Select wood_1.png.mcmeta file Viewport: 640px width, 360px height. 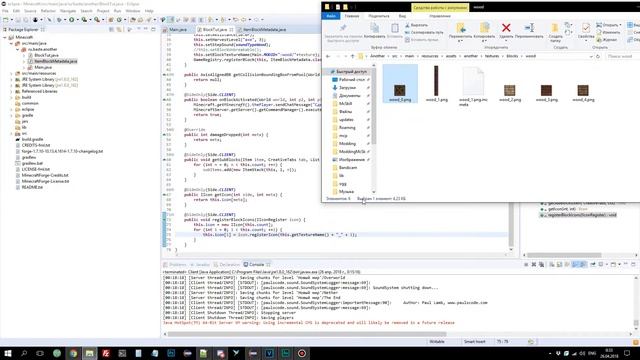pyautogui.click(x=473, y=86)
